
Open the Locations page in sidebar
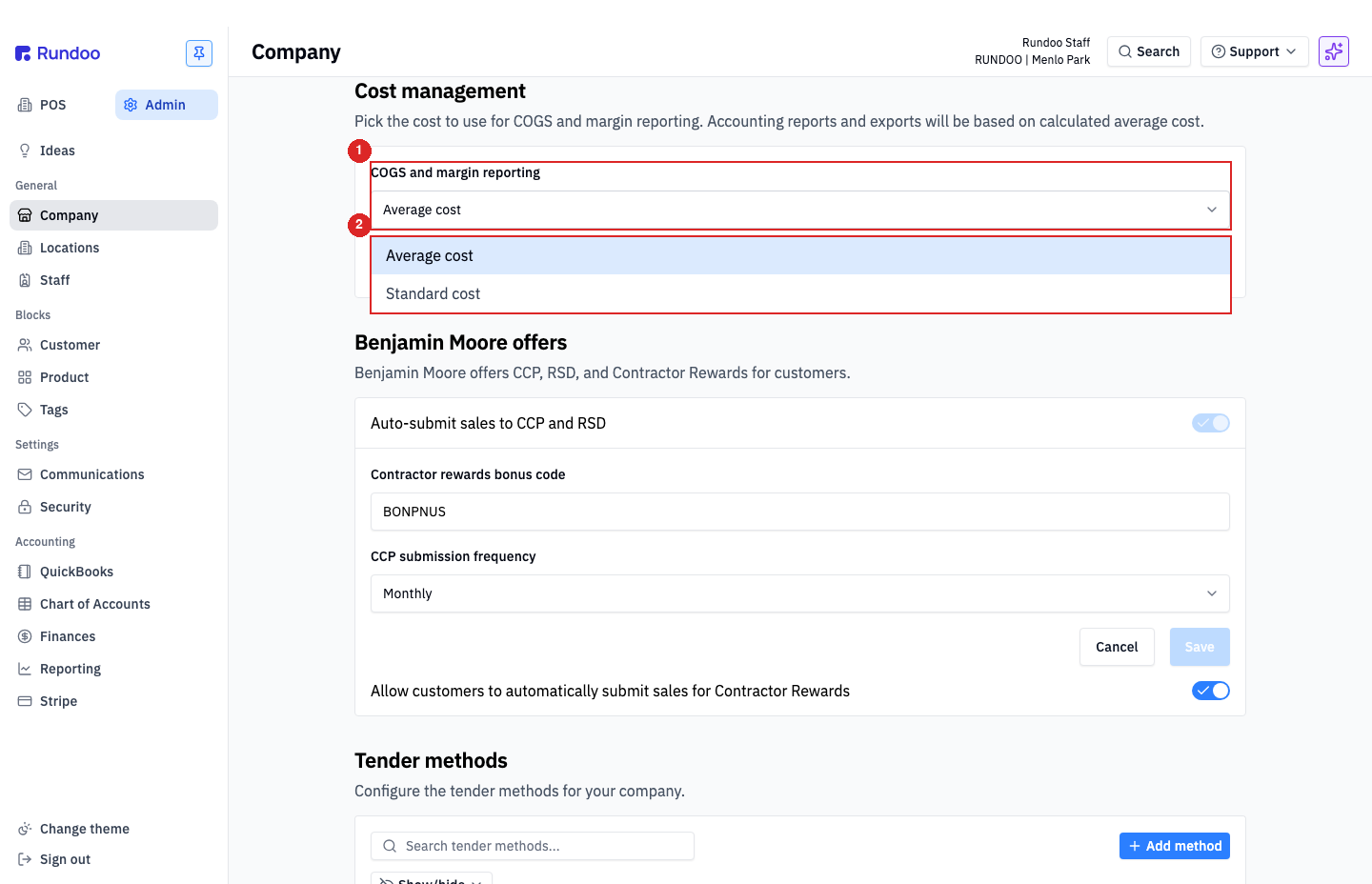click(x=113, y=248)
